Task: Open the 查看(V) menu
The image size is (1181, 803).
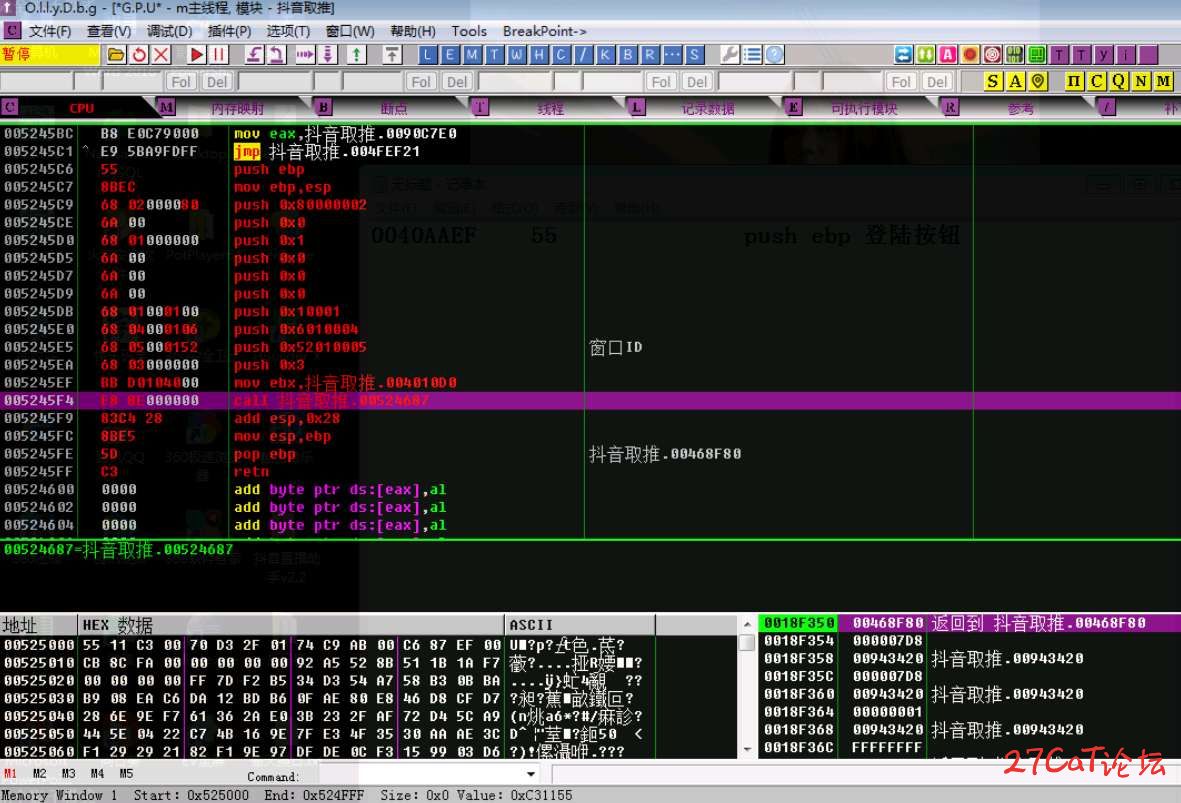Action: [109, 31]
